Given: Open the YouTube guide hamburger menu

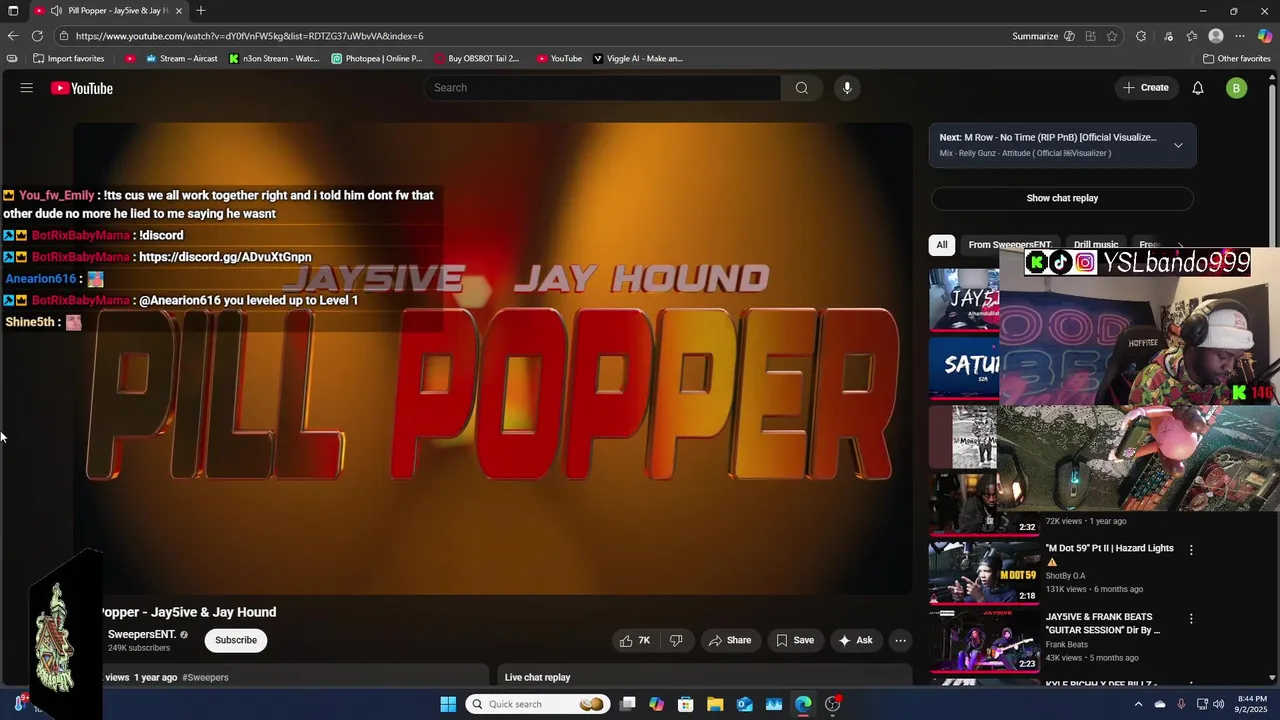Looking at the screenshot, I should [x=27, y=88].
